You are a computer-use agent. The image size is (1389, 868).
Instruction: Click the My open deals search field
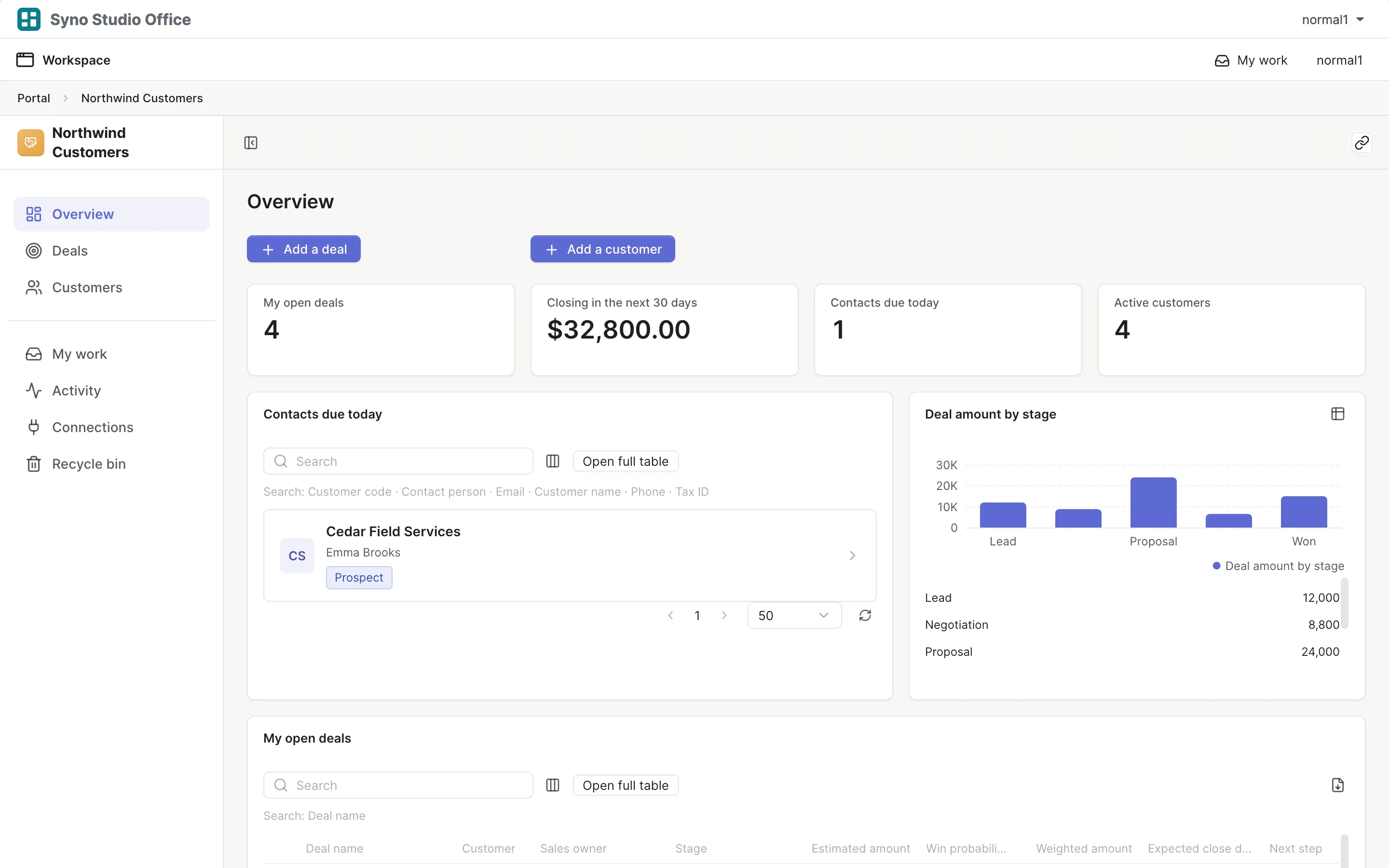coord(398,785)
